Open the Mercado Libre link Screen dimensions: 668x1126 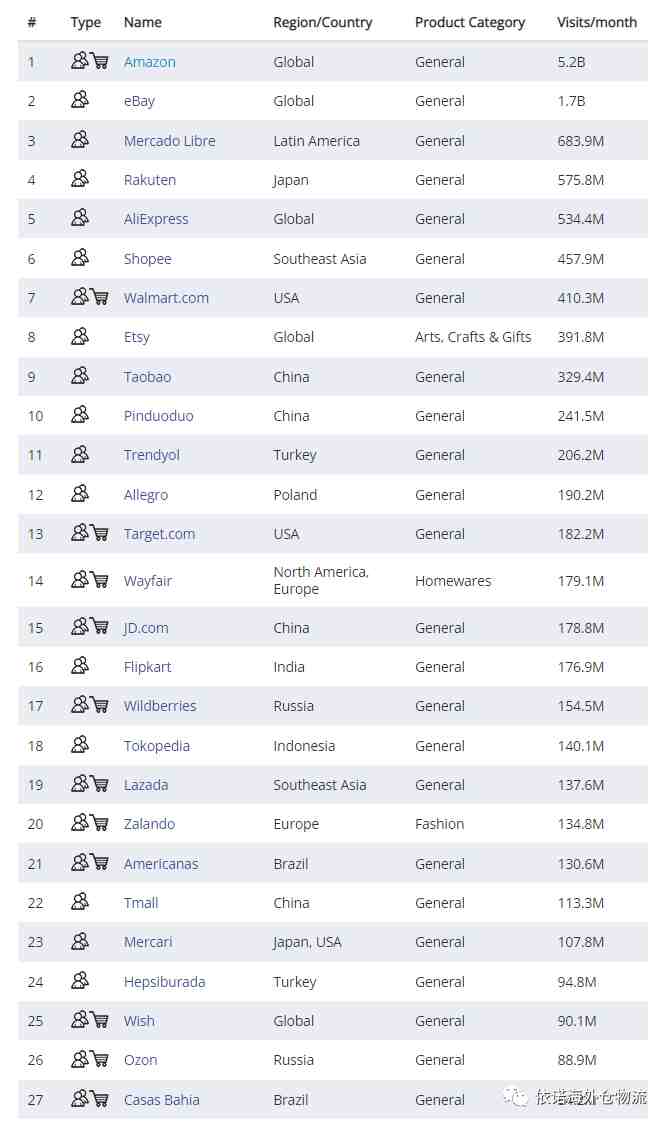[x=170, y=141]
